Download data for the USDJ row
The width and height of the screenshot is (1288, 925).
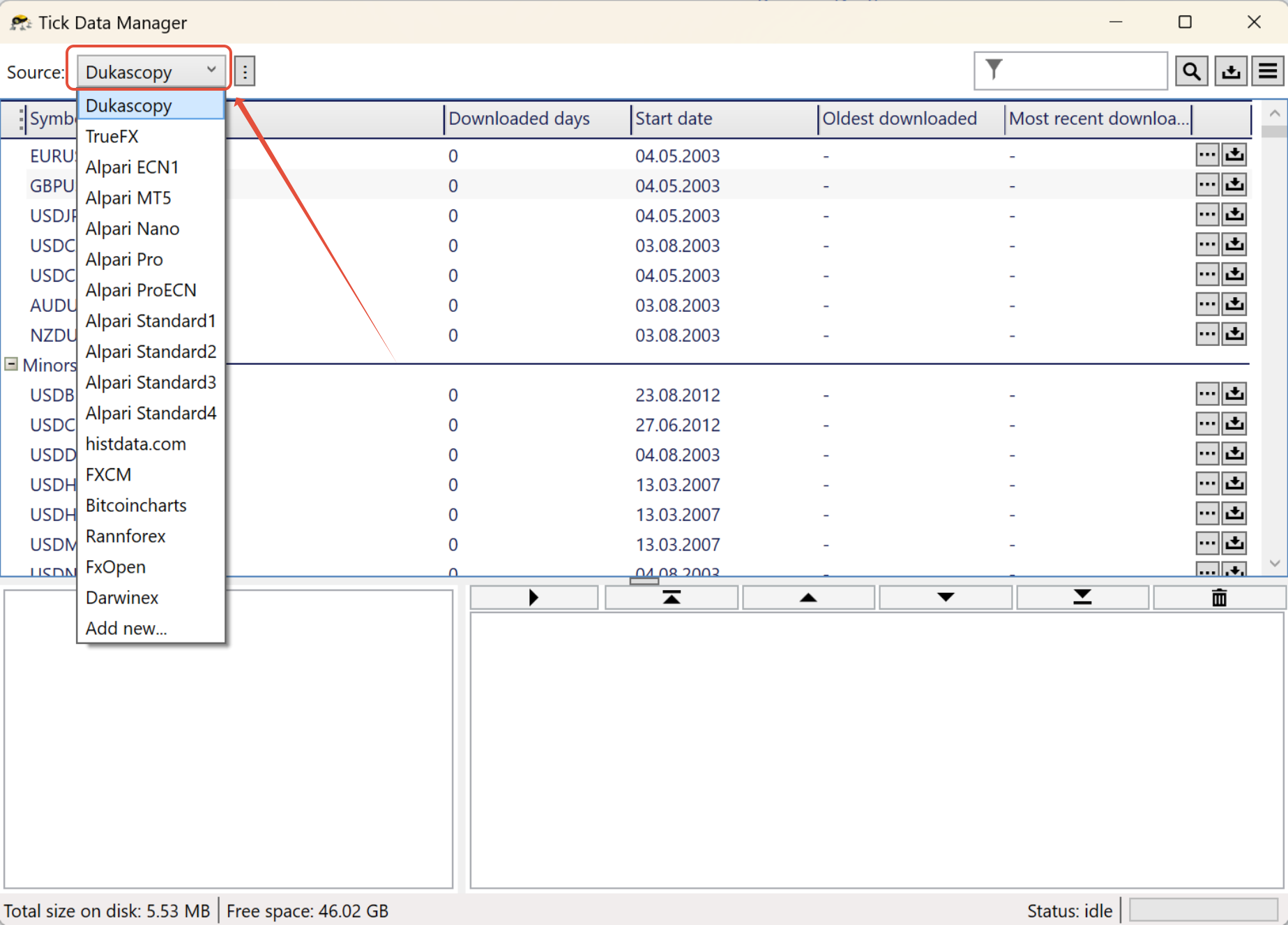(1234, 214)
